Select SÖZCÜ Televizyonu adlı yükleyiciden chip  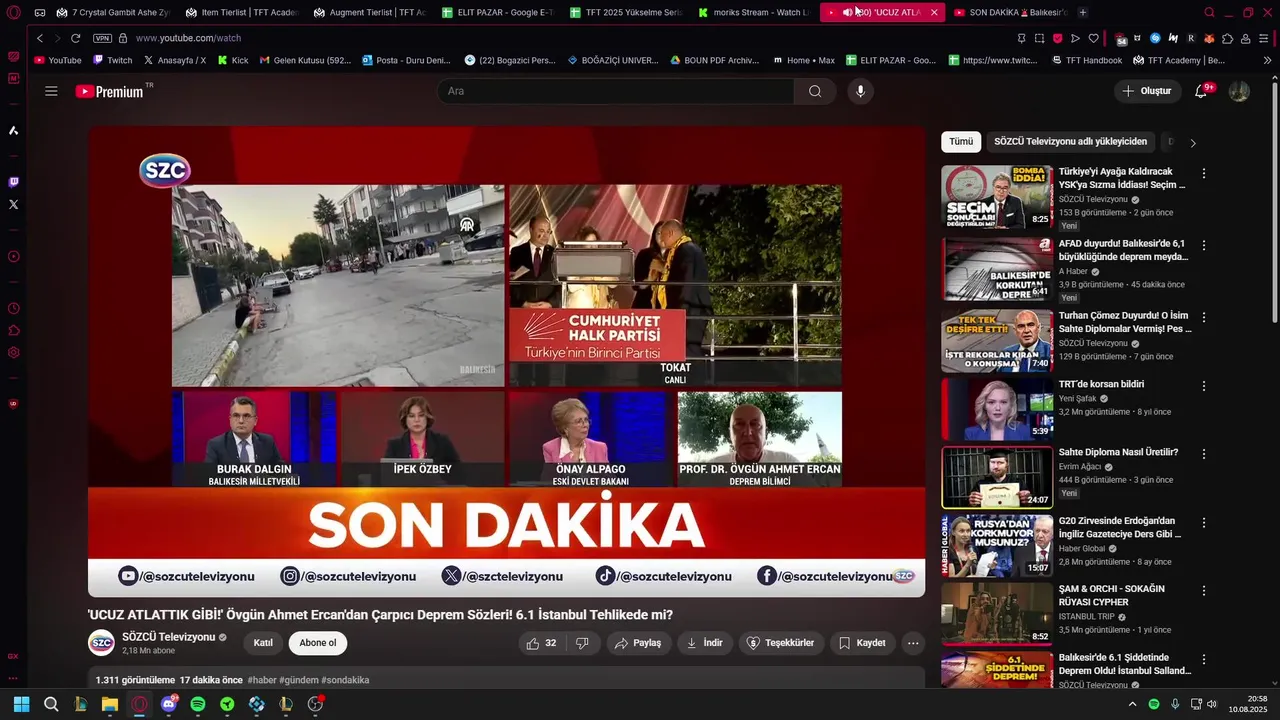[x=1071, y=142]
